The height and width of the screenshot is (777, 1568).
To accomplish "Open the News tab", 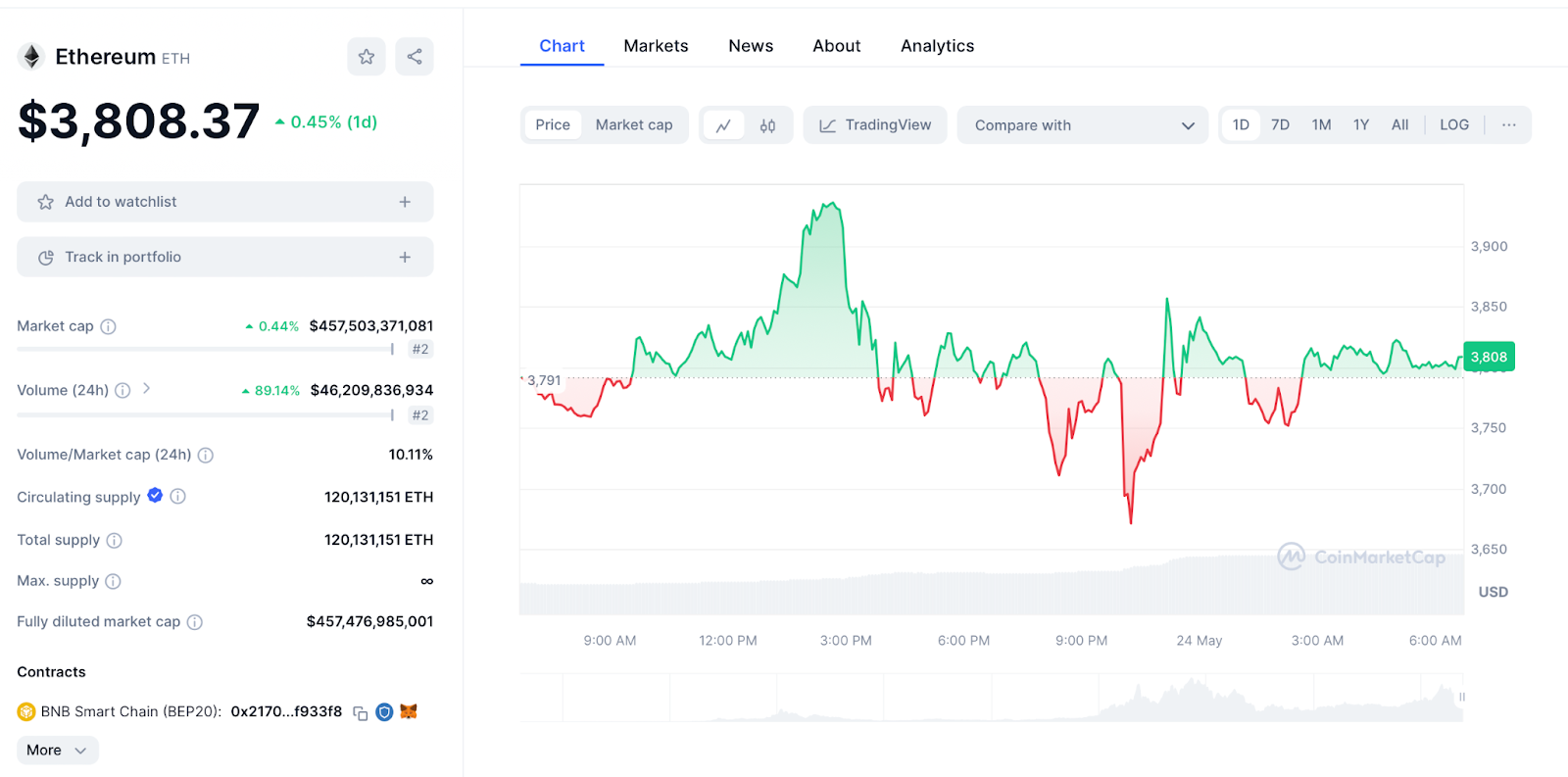I will click(751, 46).
